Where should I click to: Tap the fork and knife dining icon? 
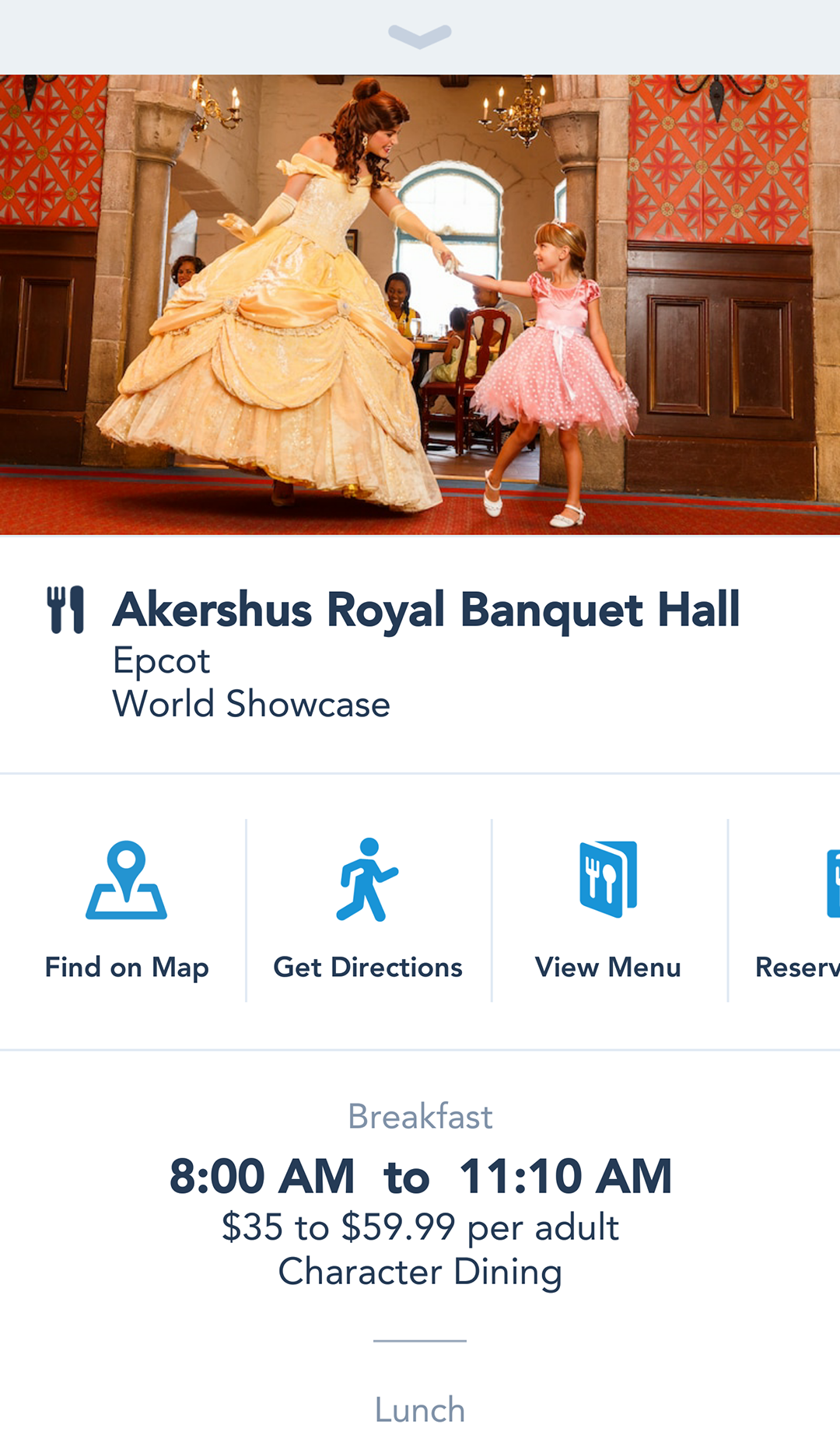coord(66,610)
